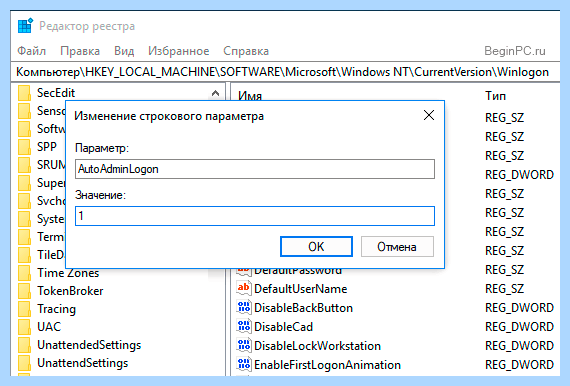The image size is (570, 386).
Task: Click the Отмена button
Action: [x=397, y=247]
